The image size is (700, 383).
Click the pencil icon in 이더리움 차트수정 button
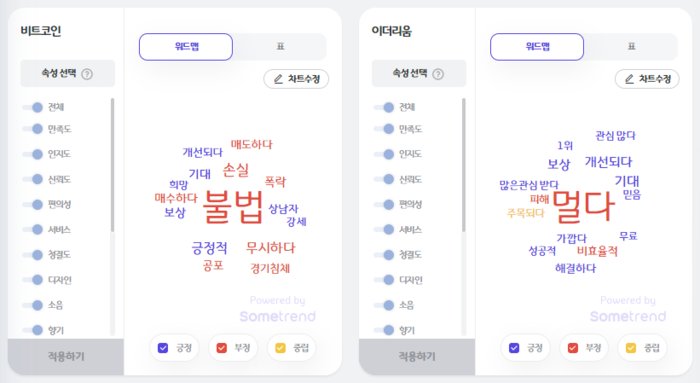click(629, 79)
